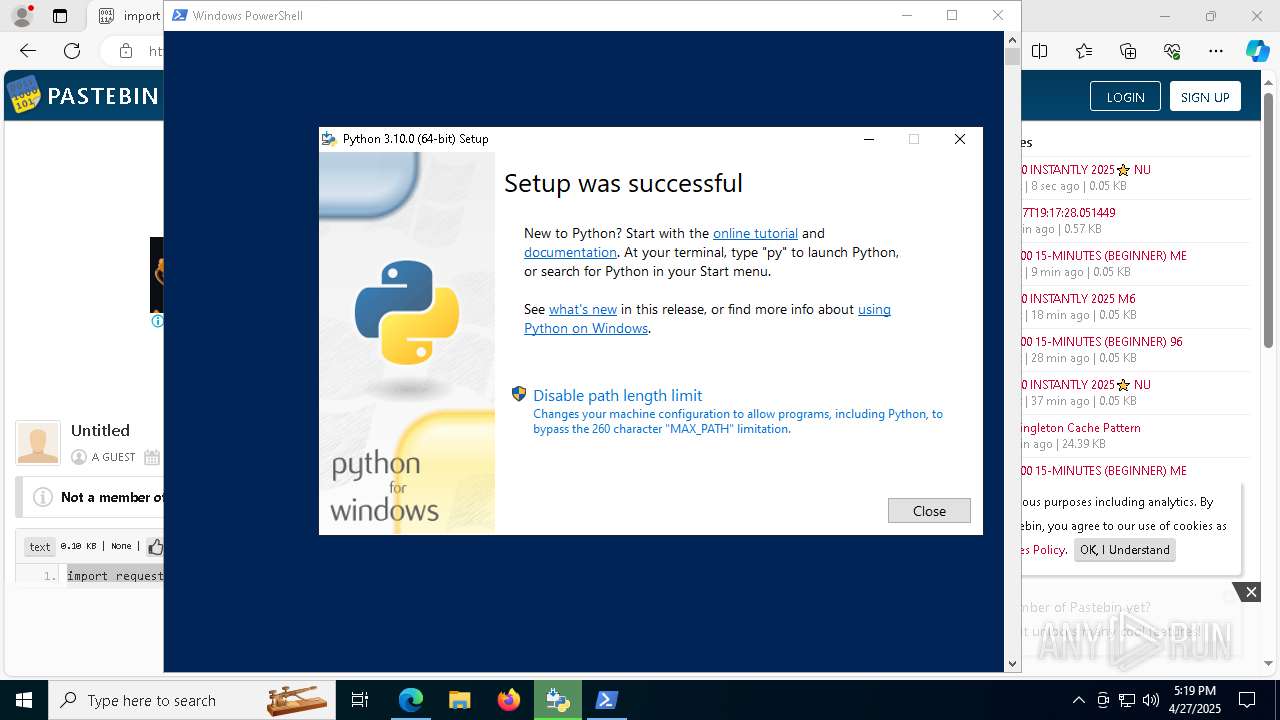The height and width of the screenshot is (720, 1280).
Task: Show hidden tray icons chevron
Action: click(x=1078, y=700)
